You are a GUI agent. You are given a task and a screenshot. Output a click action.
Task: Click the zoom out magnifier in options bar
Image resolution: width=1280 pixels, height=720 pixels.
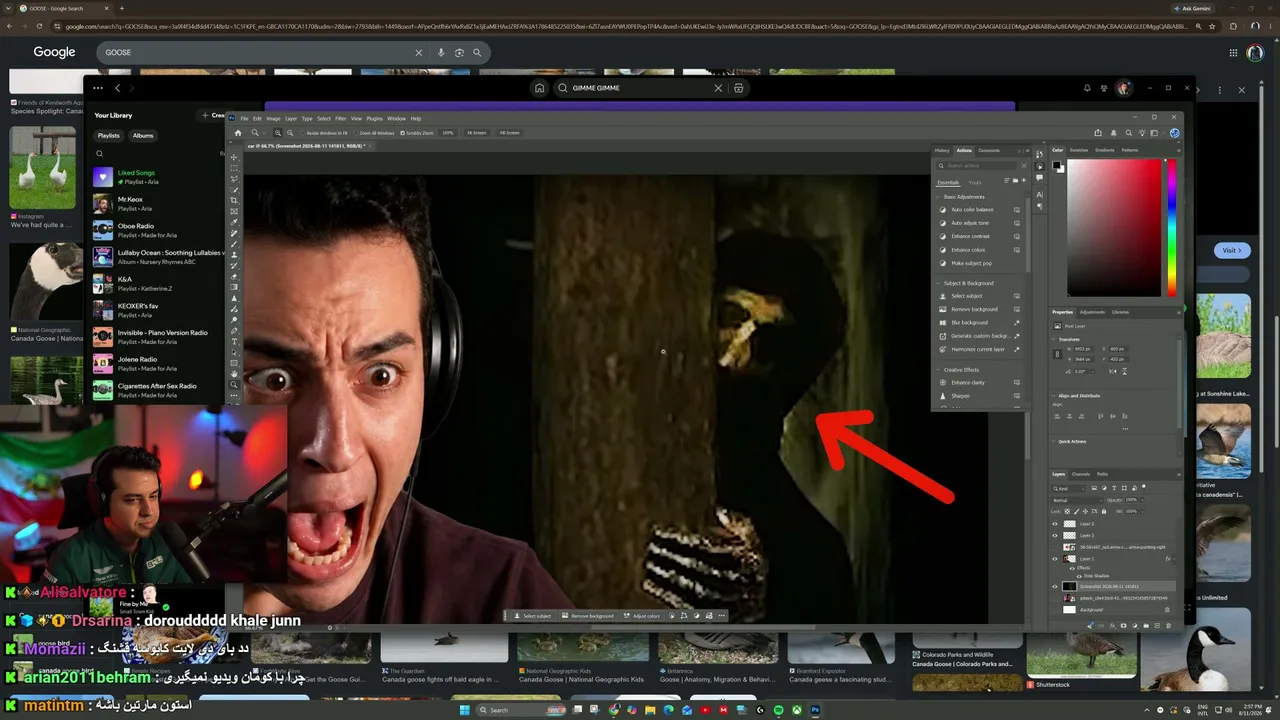click(290, 132)
